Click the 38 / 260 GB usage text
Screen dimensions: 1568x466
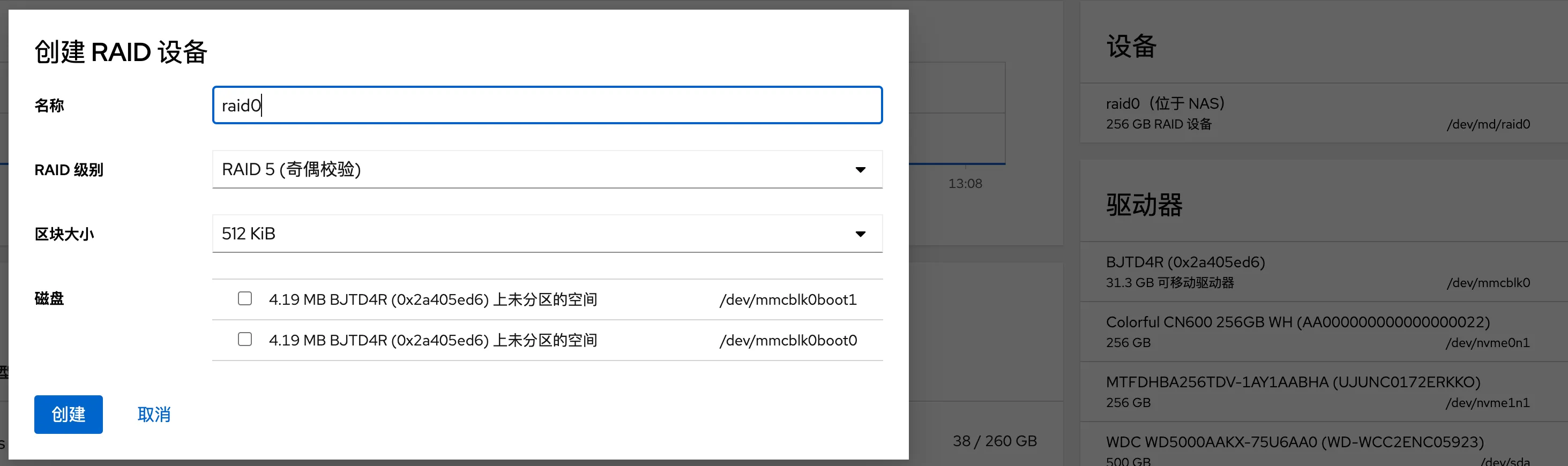pyautogui.click(x=995, y=441)
